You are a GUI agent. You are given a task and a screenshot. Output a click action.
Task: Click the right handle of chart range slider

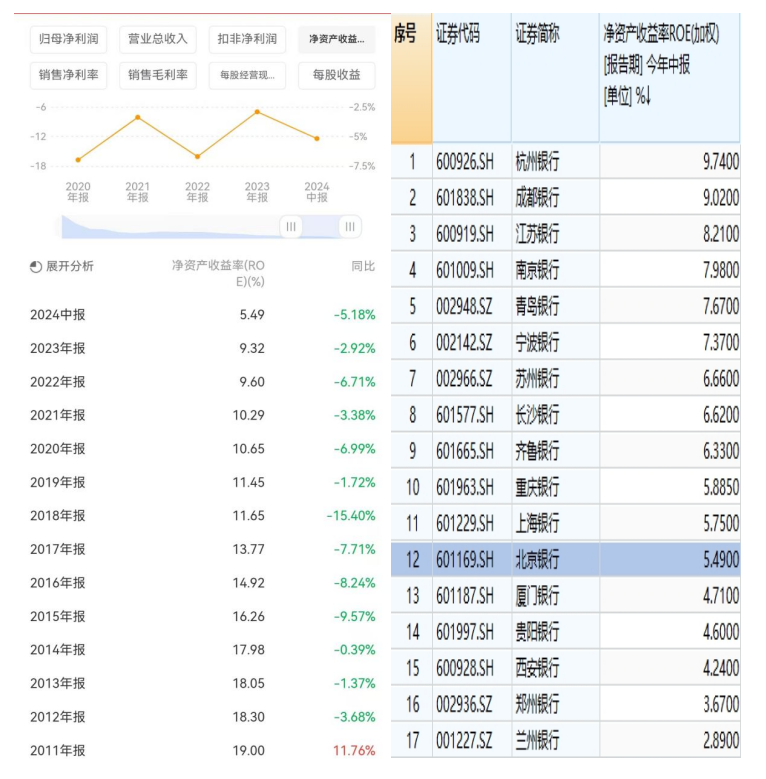click(349, 227)
